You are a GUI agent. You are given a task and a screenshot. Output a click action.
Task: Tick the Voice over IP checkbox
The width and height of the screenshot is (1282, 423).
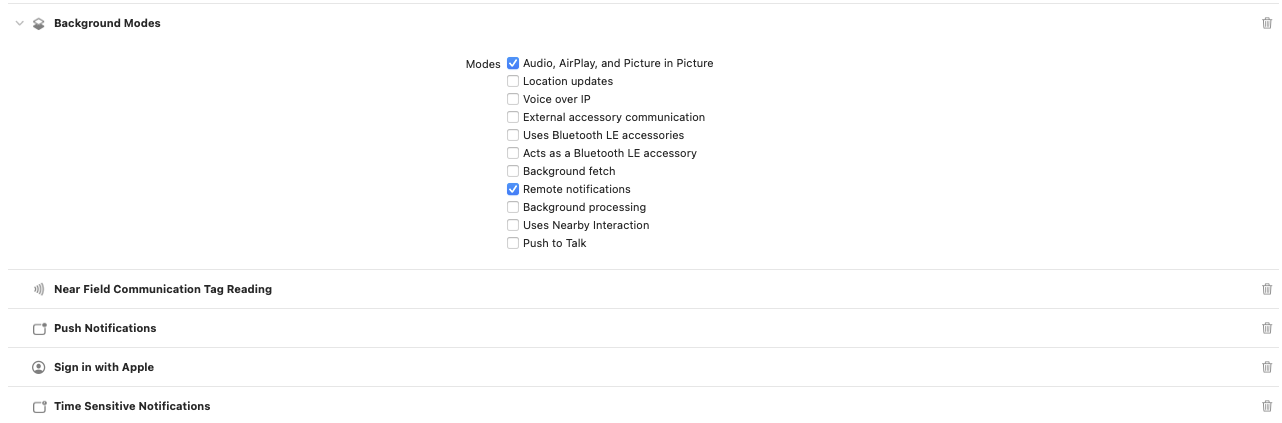pyautogui.click(x=513, y=99)
